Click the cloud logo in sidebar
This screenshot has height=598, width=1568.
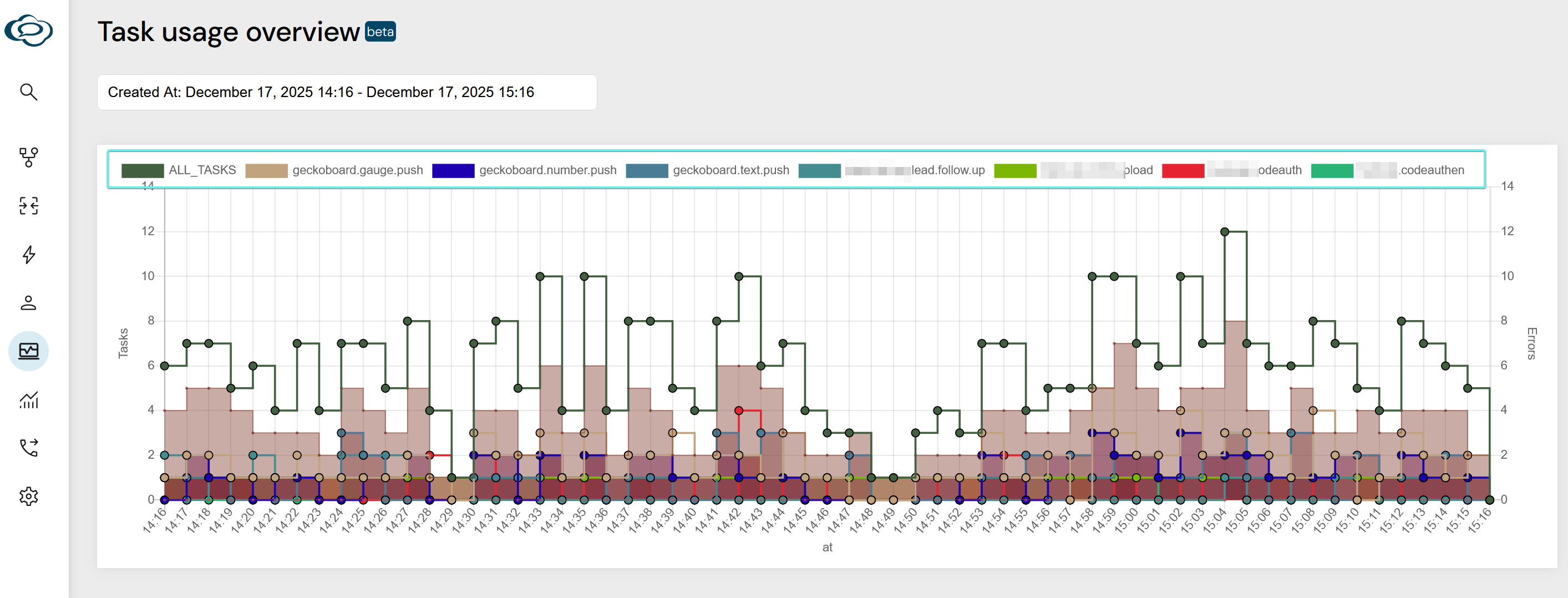pos(29,31)
